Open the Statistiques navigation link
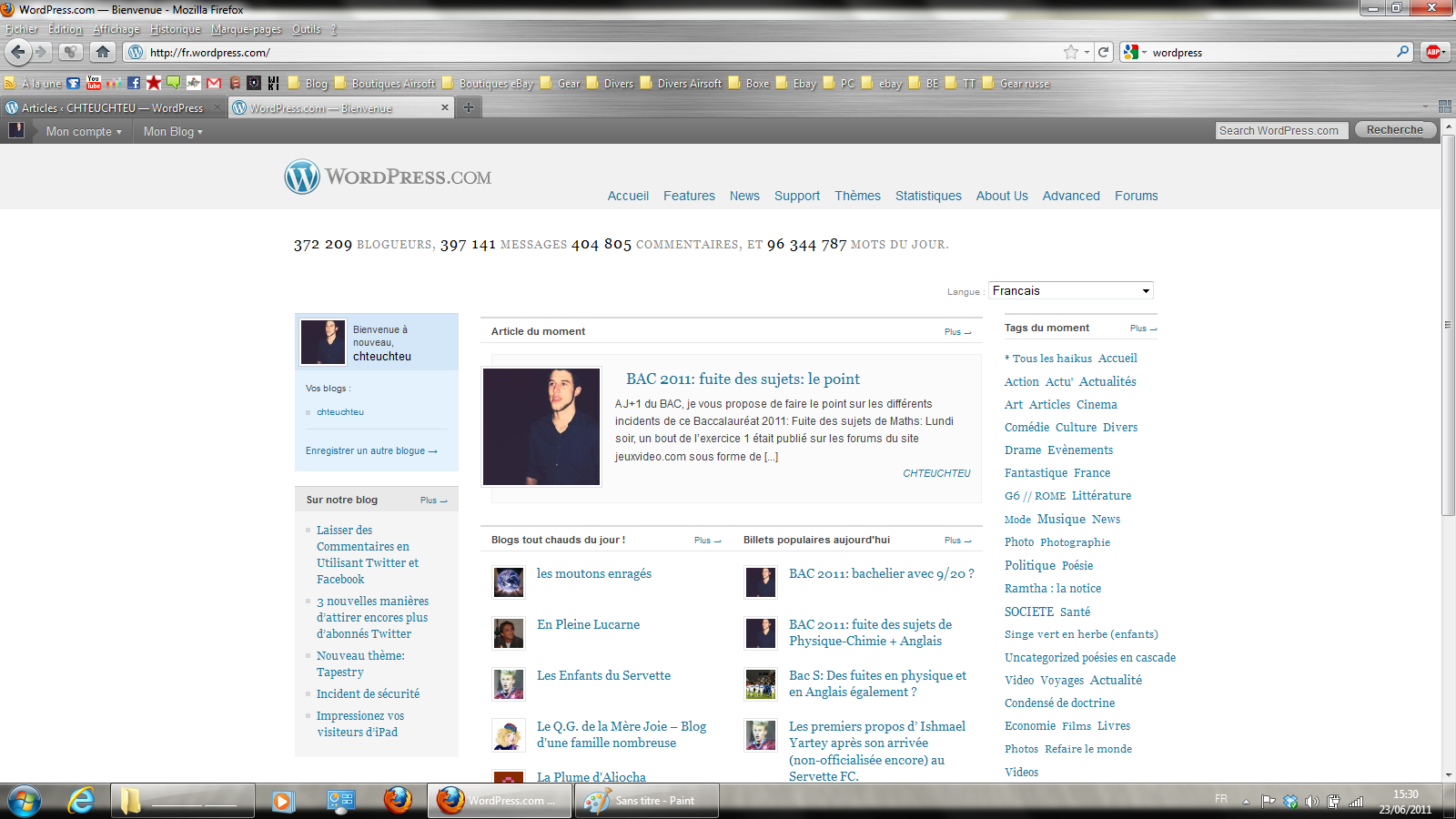Image resolution: width=1456 pixels, height=819 pixels. pos(928,196)
